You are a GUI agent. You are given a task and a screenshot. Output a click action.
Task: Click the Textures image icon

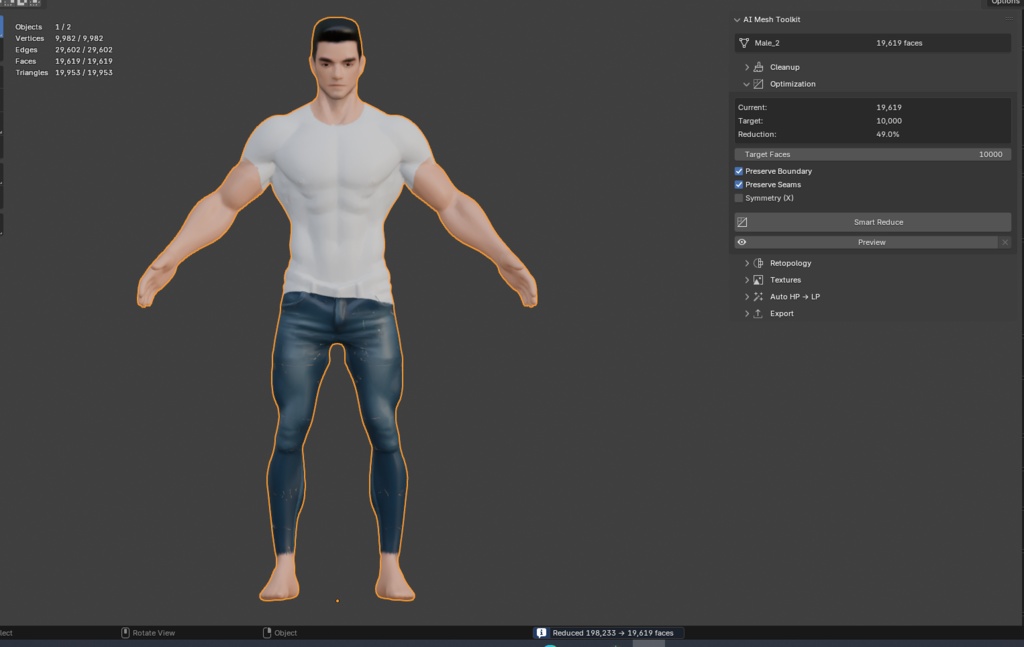coord(758,280)
